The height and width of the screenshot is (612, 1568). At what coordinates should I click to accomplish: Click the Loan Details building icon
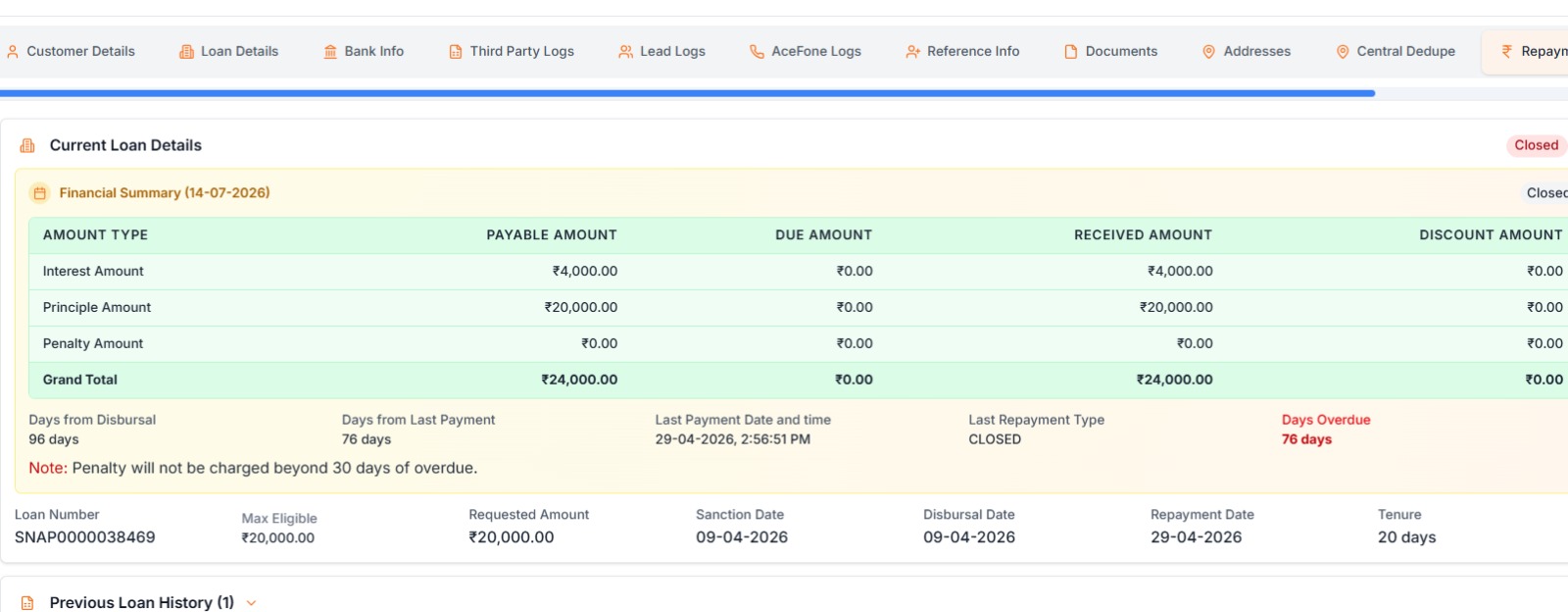[x=186, y=52]
